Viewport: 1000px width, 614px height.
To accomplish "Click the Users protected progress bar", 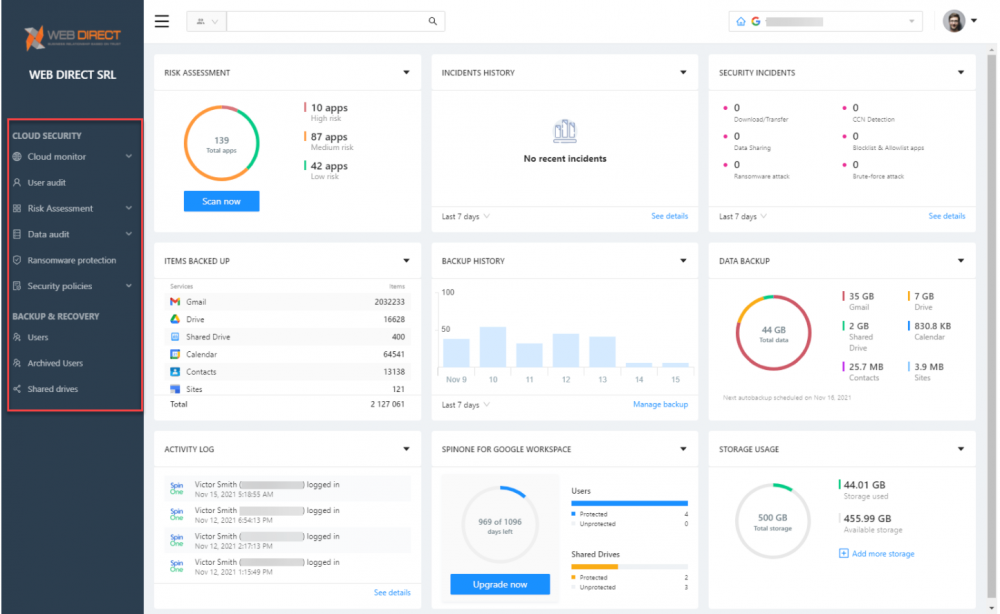I will pyautogui.click(x=629, y=503).
